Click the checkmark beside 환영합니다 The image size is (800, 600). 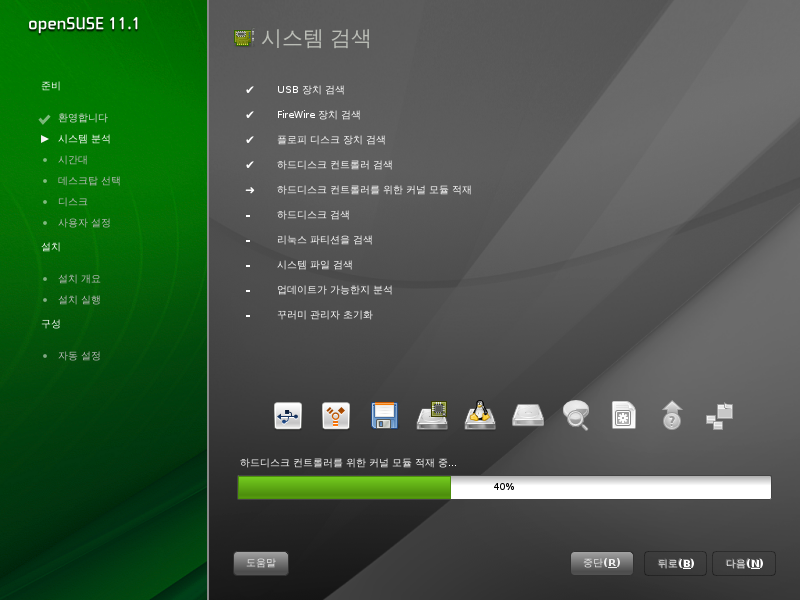tap(44, 119)
